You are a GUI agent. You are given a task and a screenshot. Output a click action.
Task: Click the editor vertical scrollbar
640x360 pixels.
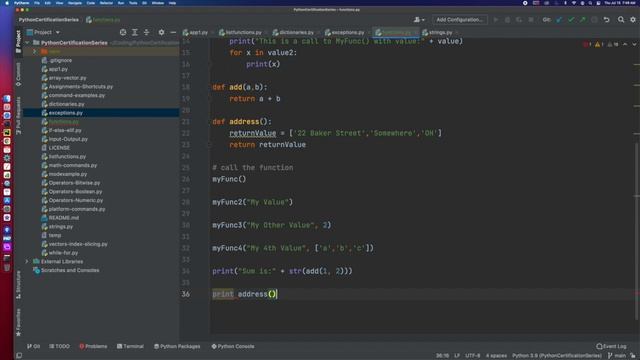coord(637,231)
